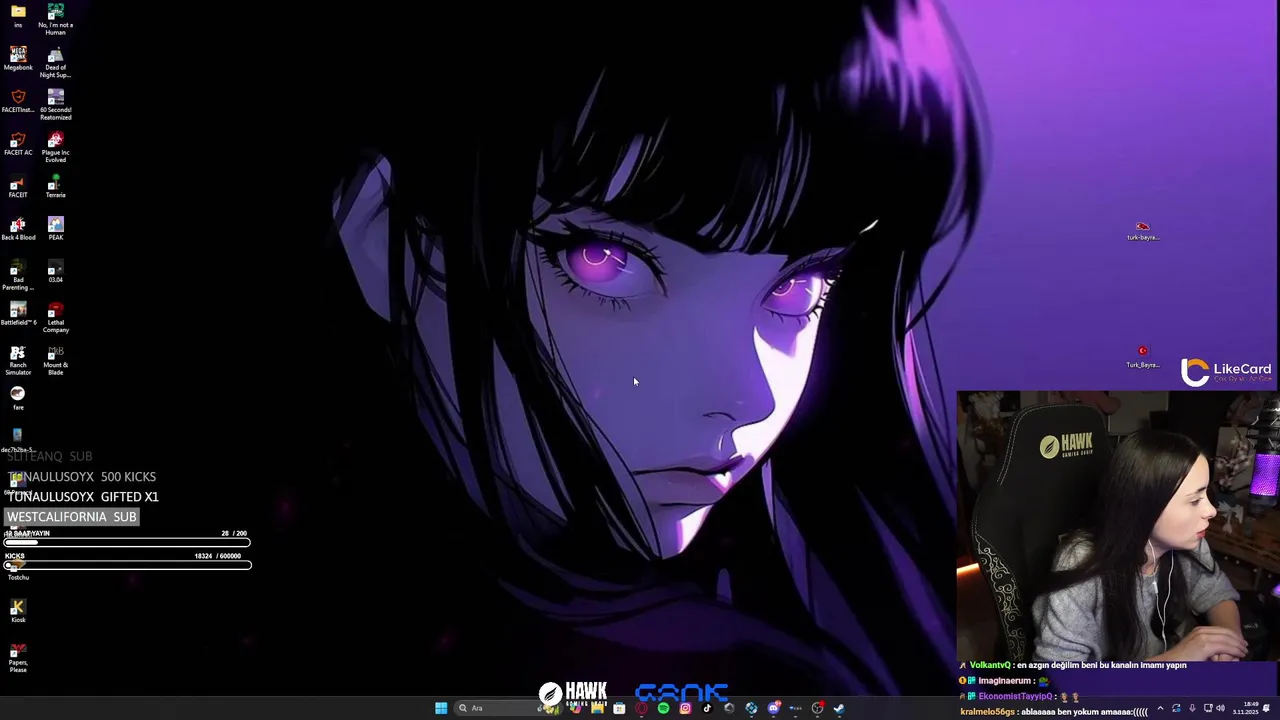Open FACEIT AC desktop icon

click(x=18, y=143)
